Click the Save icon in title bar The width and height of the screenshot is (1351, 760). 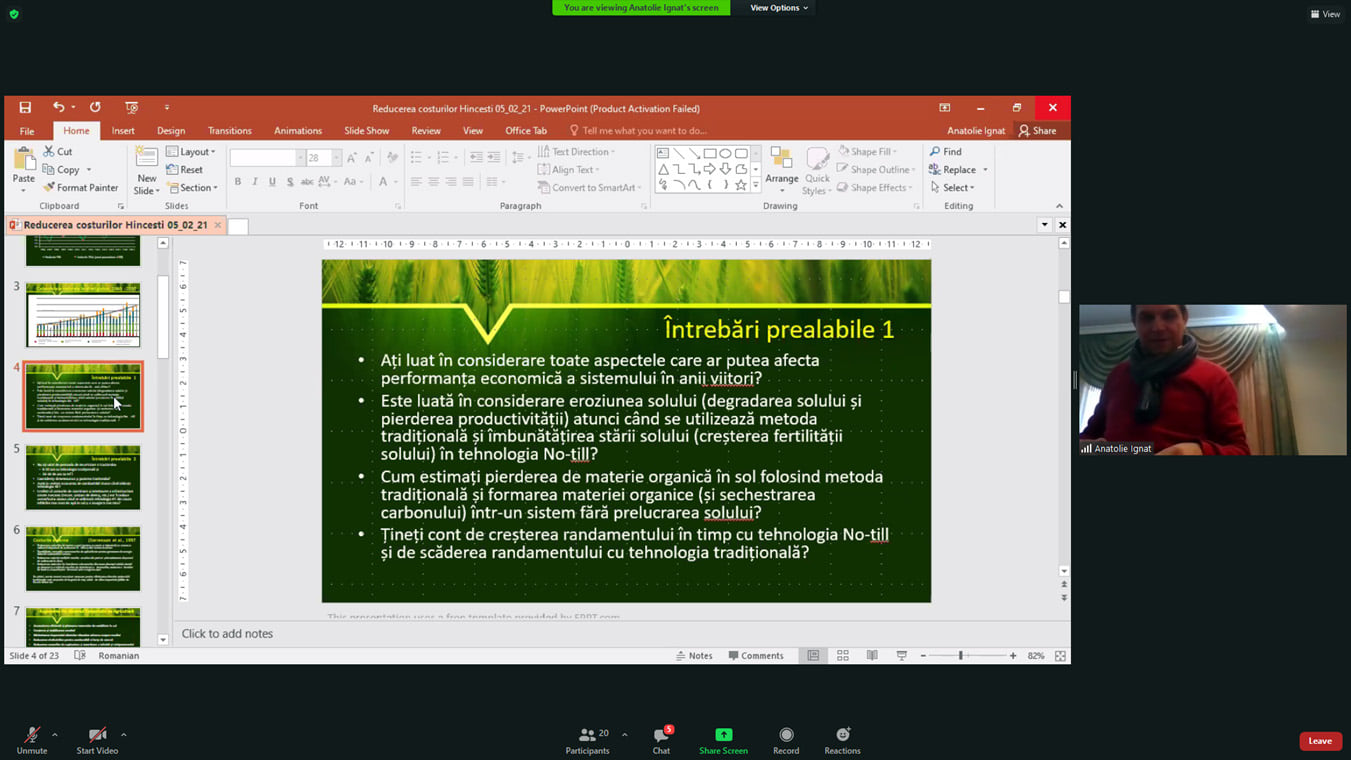[25, 108]
